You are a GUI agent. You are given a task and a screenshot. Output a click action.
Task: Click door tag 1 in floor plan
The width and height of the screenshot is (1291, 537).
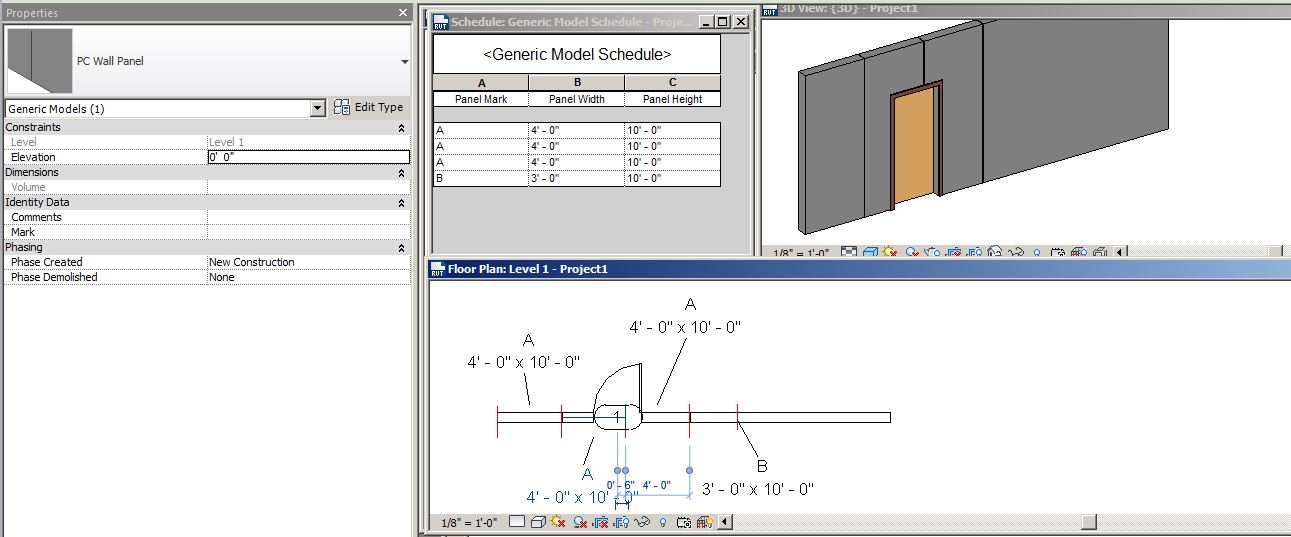coord(617,416)
